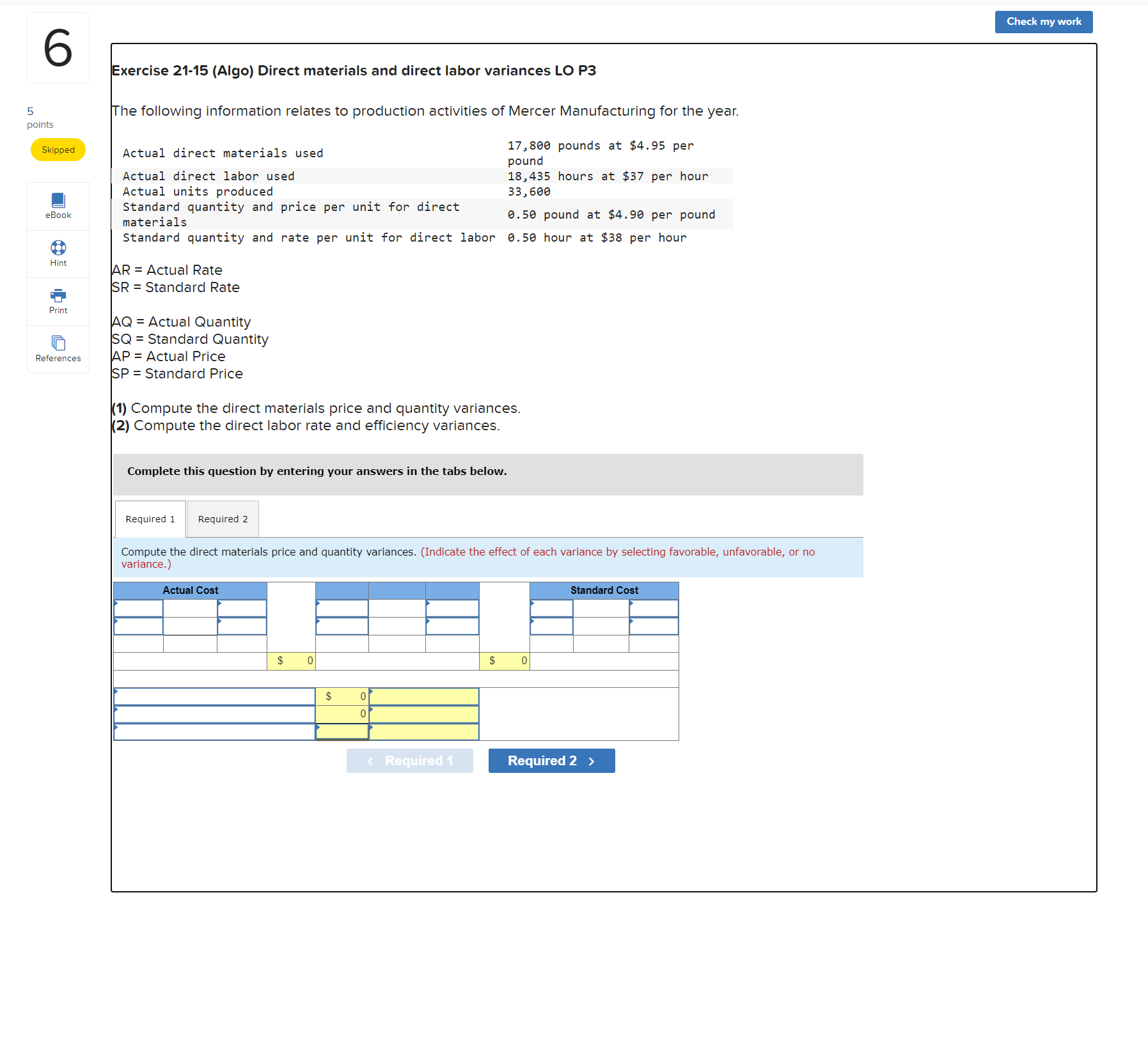Click the Actual Cost column header
Image resolution: width=1148 pixels, height=1051 pixels.
[190, 590]
